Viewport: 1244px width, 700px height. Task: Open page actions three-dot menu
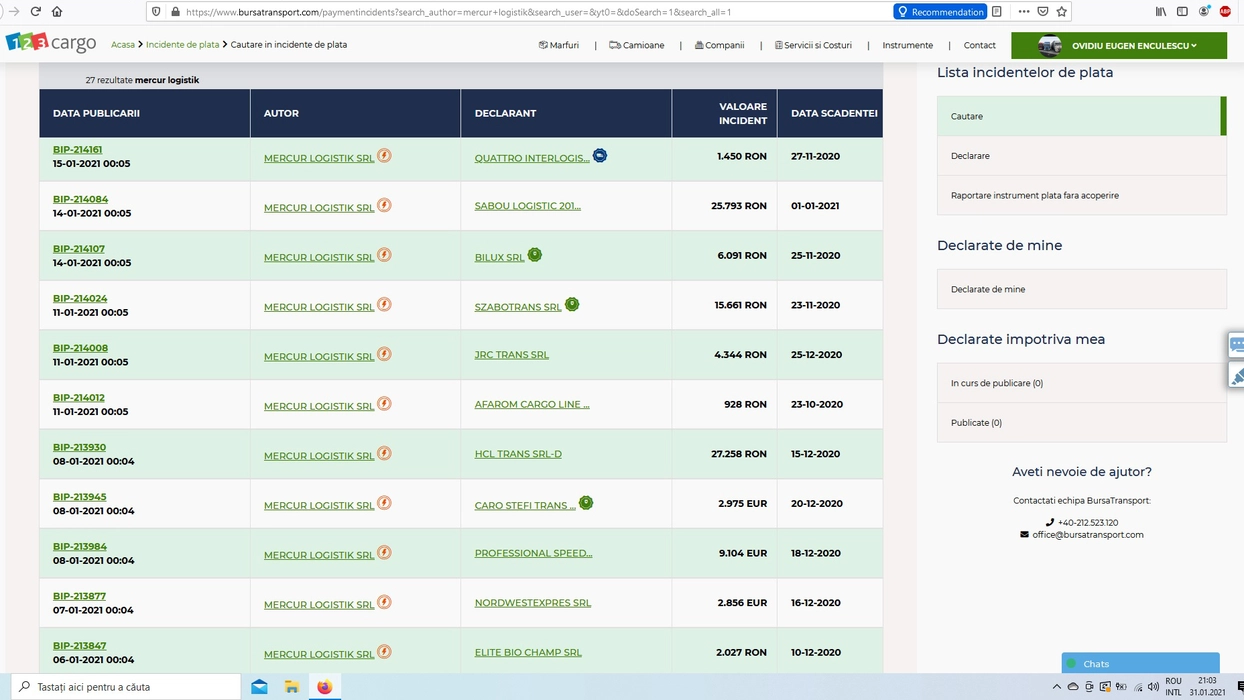1023,12
